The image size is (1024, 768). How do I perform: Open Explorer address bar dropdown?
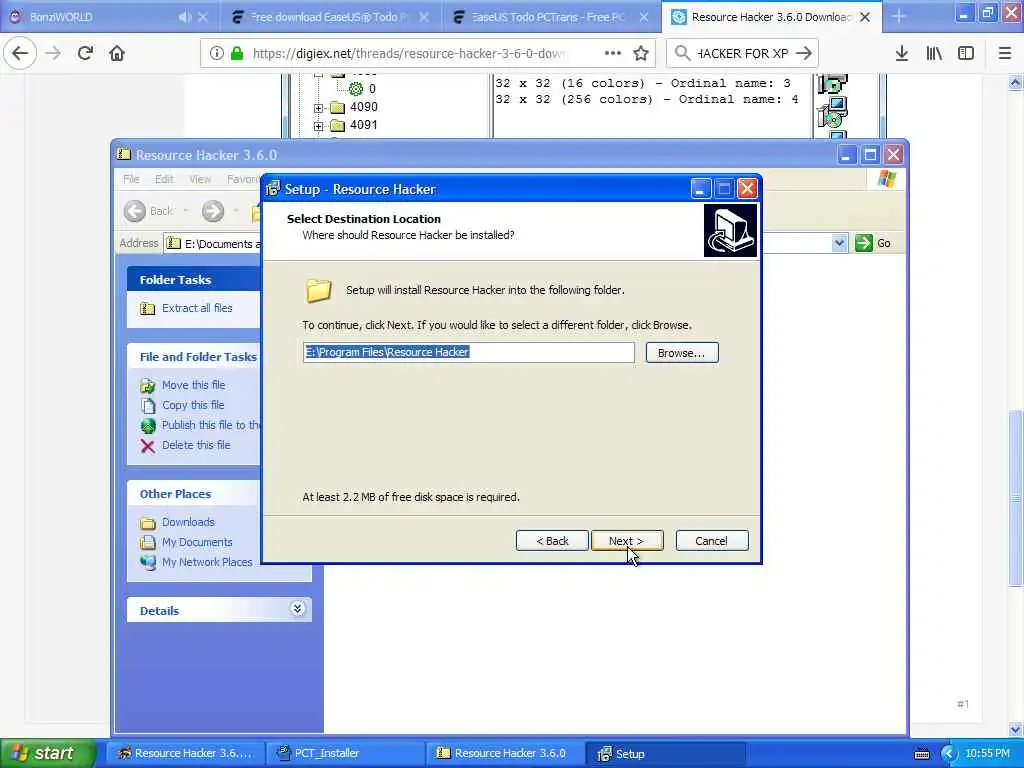coord(839,244)
